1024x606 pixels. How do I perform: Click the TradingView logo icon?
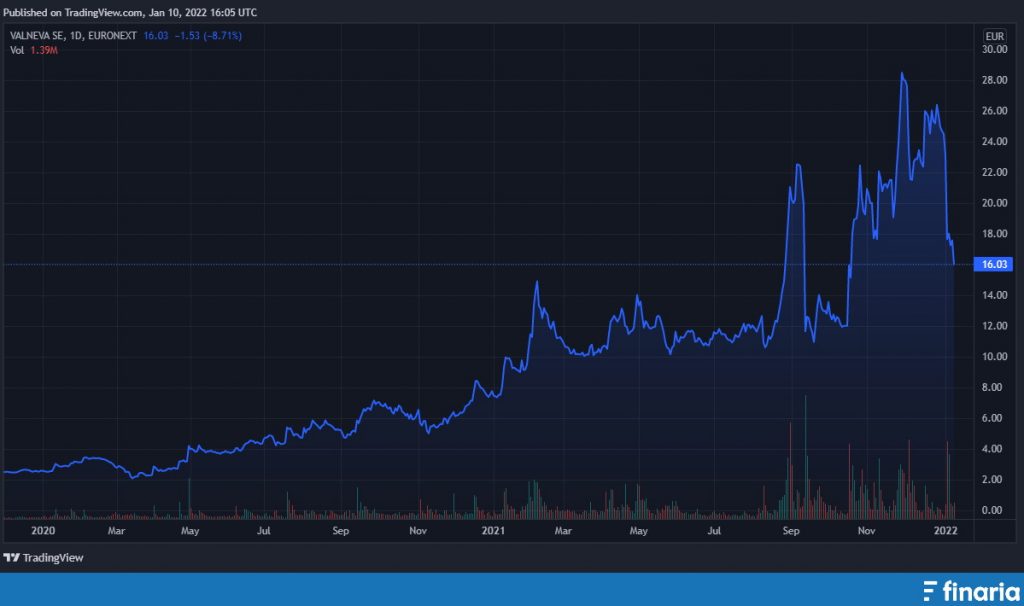12,558
